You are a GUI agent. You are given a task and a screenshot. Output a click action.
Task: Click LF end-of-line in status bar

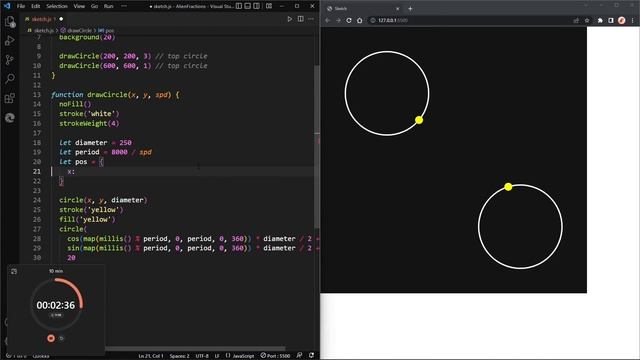click(x=217, y=356)
